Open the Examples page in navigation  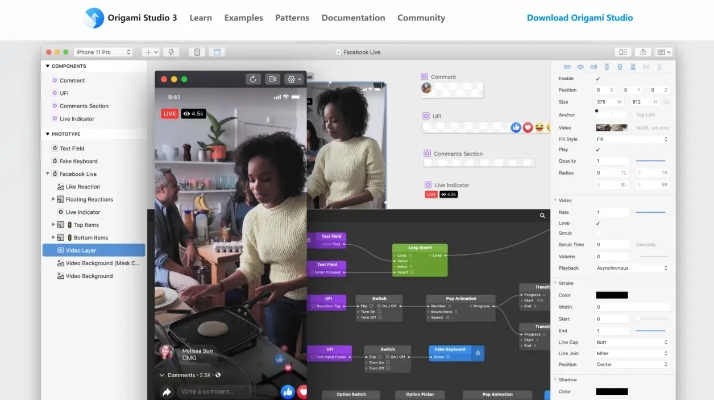(244, 18)
